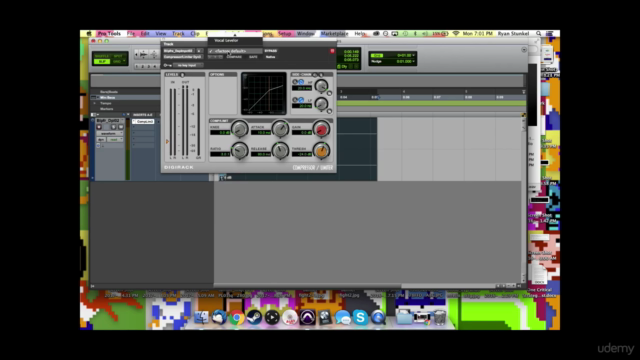Adjust the Attack knob
This screenshot has height=360, width=640.
tap(280, 129)
